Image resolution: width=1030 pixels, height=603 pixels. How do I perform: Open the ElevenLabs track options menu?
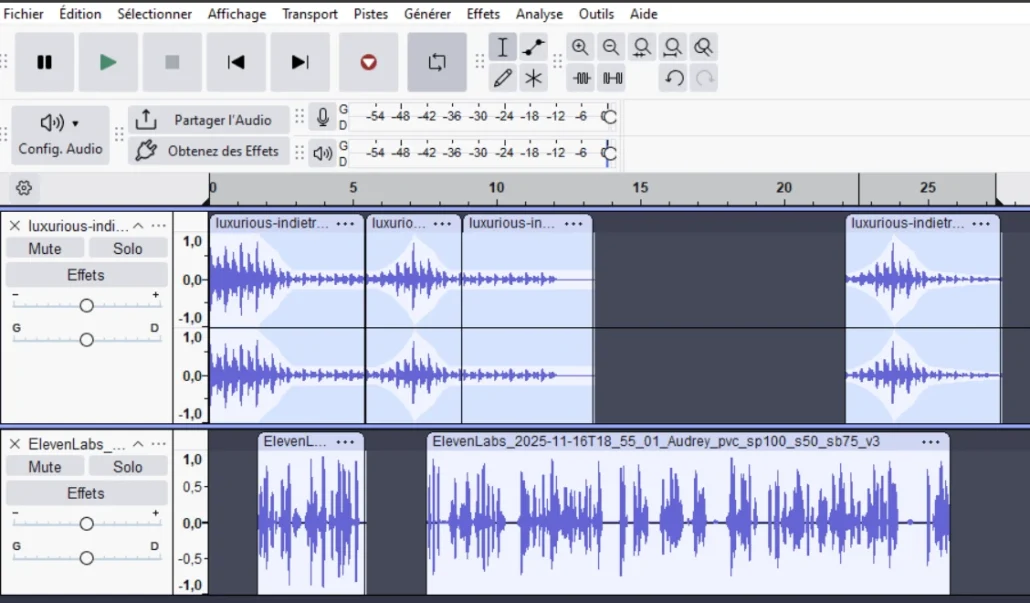(x=158, y=443)
